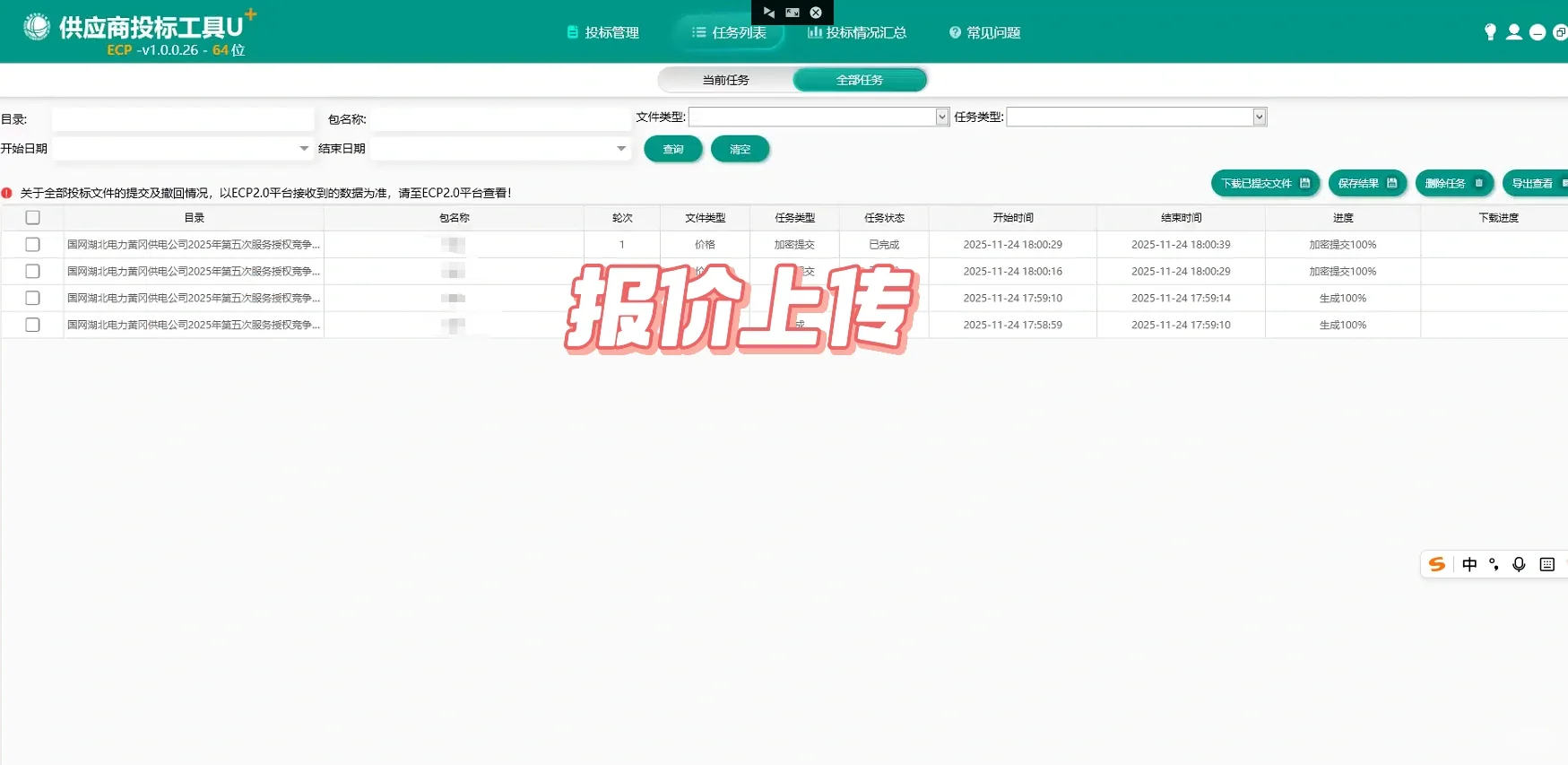This screenshot has width=1568, height=765.
Task: Click the 包名称 search input field
Action: [x=501, y=119]
